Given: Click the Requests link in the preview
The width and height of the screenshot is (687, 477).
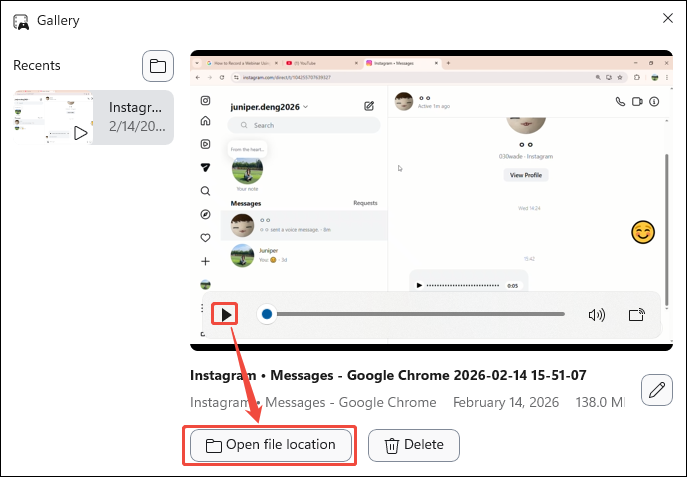Looking at the screenshot, I should [365, 203].
